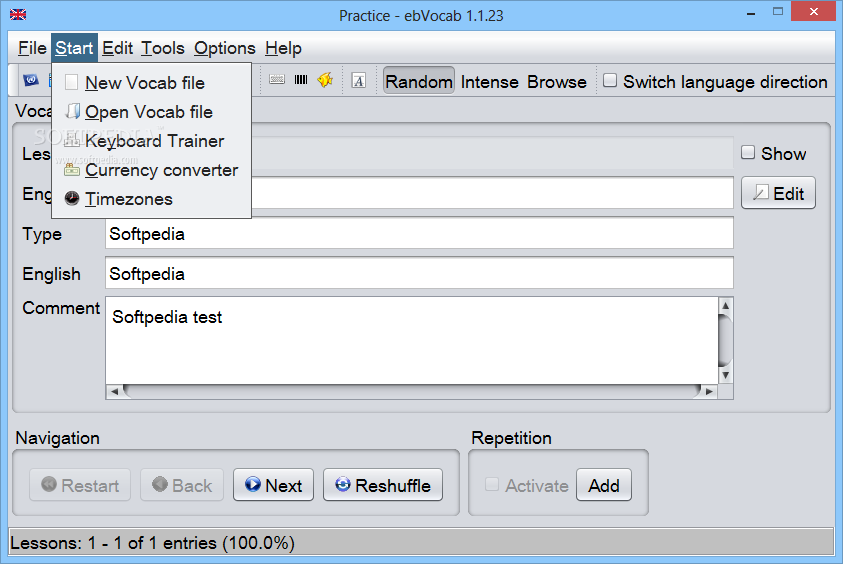Click the Open Vocab file document icon
Viewport: 843px width, 564px height.
73,111
